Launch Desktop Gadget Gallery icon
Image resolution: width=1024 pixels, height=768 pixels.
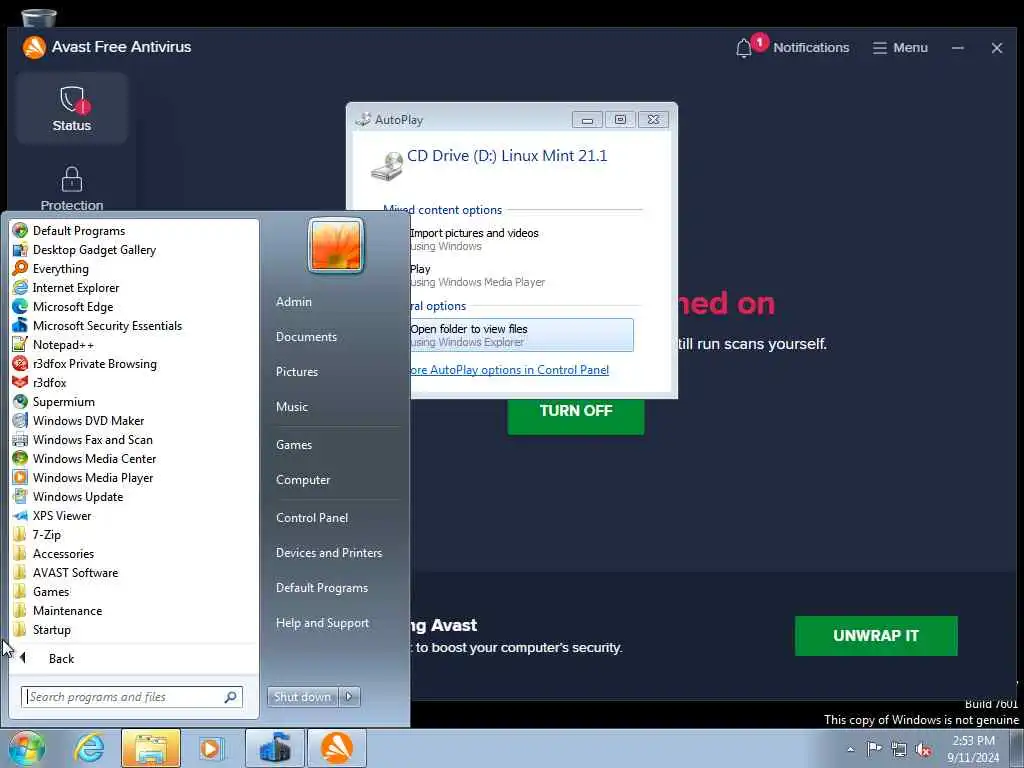[20, 249]
